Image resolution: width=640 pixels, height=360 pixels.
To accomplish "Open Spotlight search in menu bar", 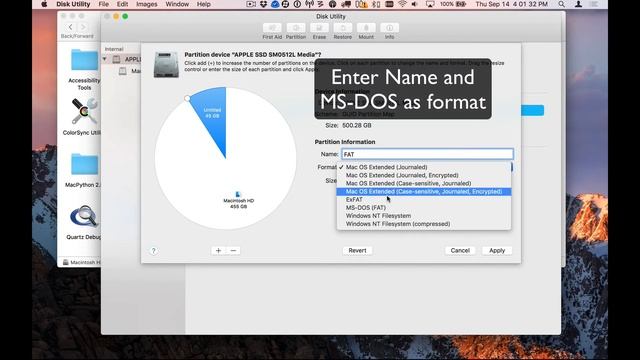I will pyautogui.click(x=562, y=4).
